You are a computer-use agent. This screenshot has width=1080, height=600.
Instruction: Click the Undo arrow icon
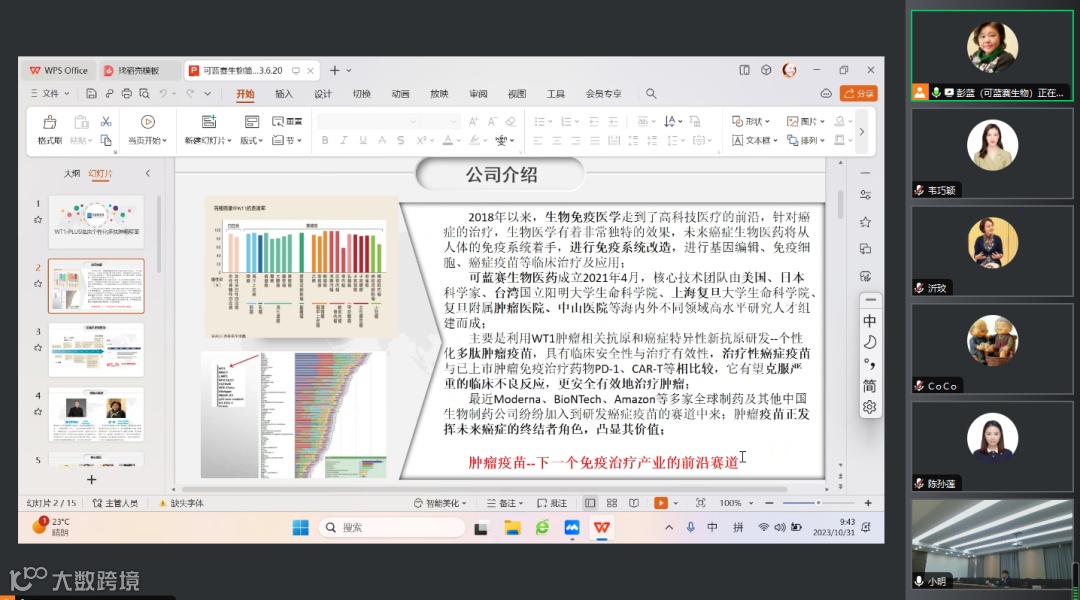point(163,94)
